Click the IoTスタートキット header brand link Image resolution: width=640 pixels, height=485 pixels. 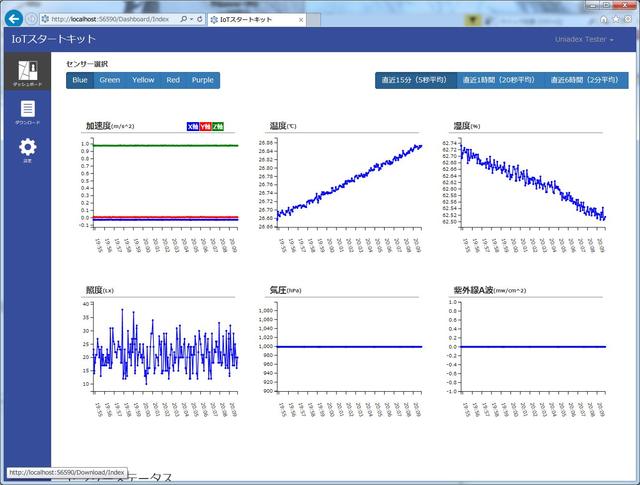[x=53, y=39]
